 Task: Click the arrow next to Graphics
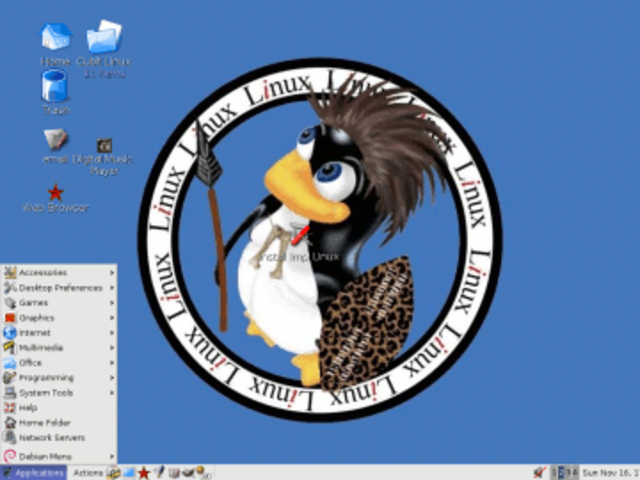pos(111,318)
